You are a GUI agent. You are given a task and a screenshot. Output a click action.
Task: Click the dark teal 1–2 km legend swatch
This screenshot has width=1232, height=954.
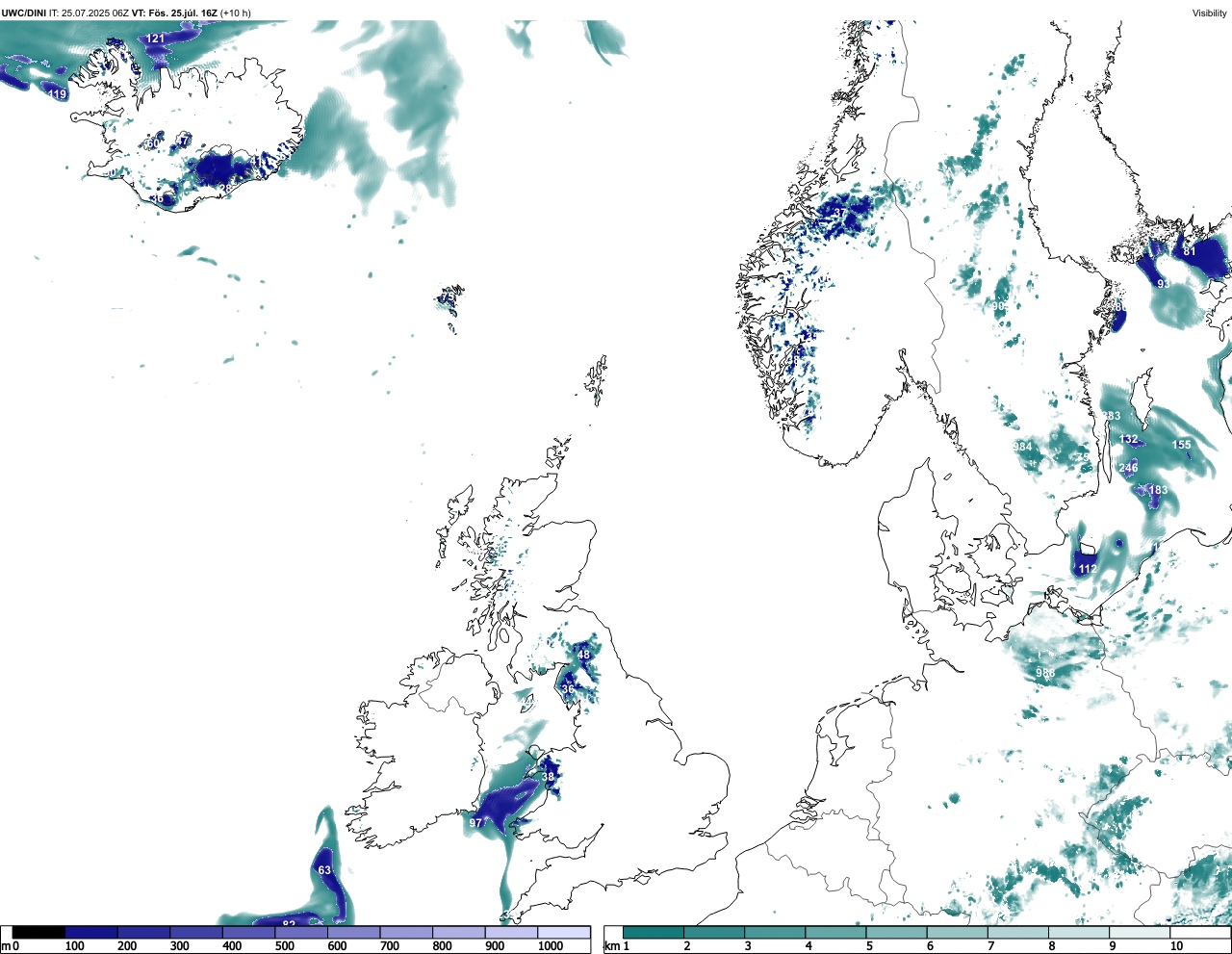pyautogui.click(x=654, y=932)
